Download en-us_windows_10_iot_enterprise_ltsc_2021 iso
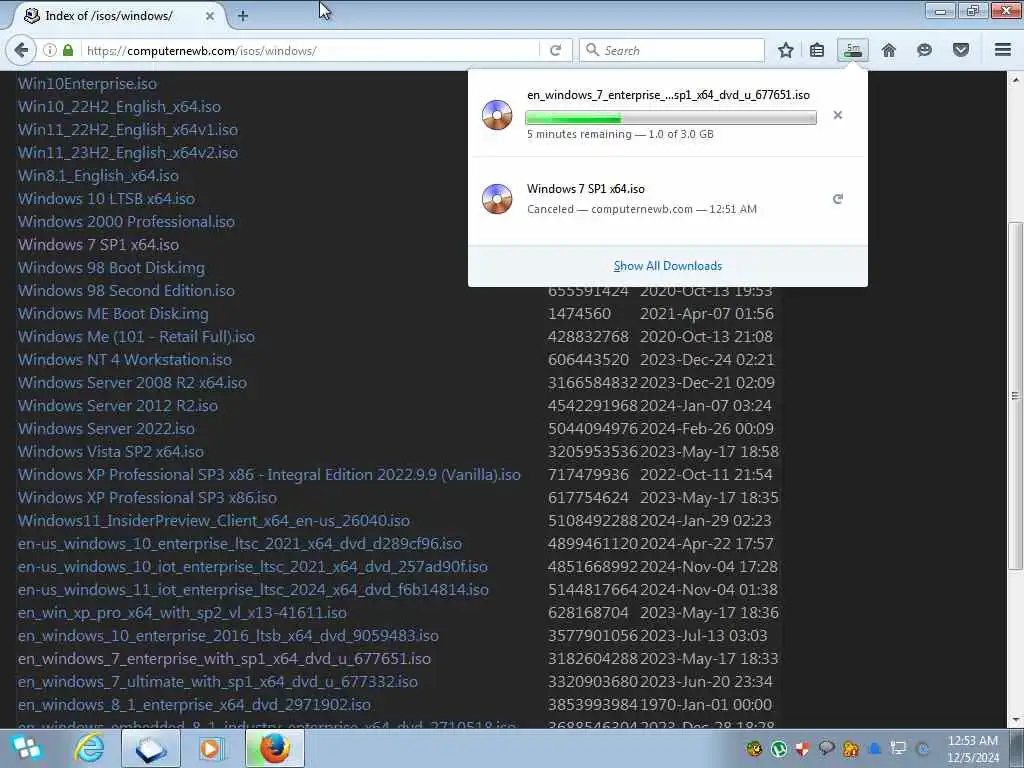Viewport: 1024px width, 768px height. [x=253, y=566]
